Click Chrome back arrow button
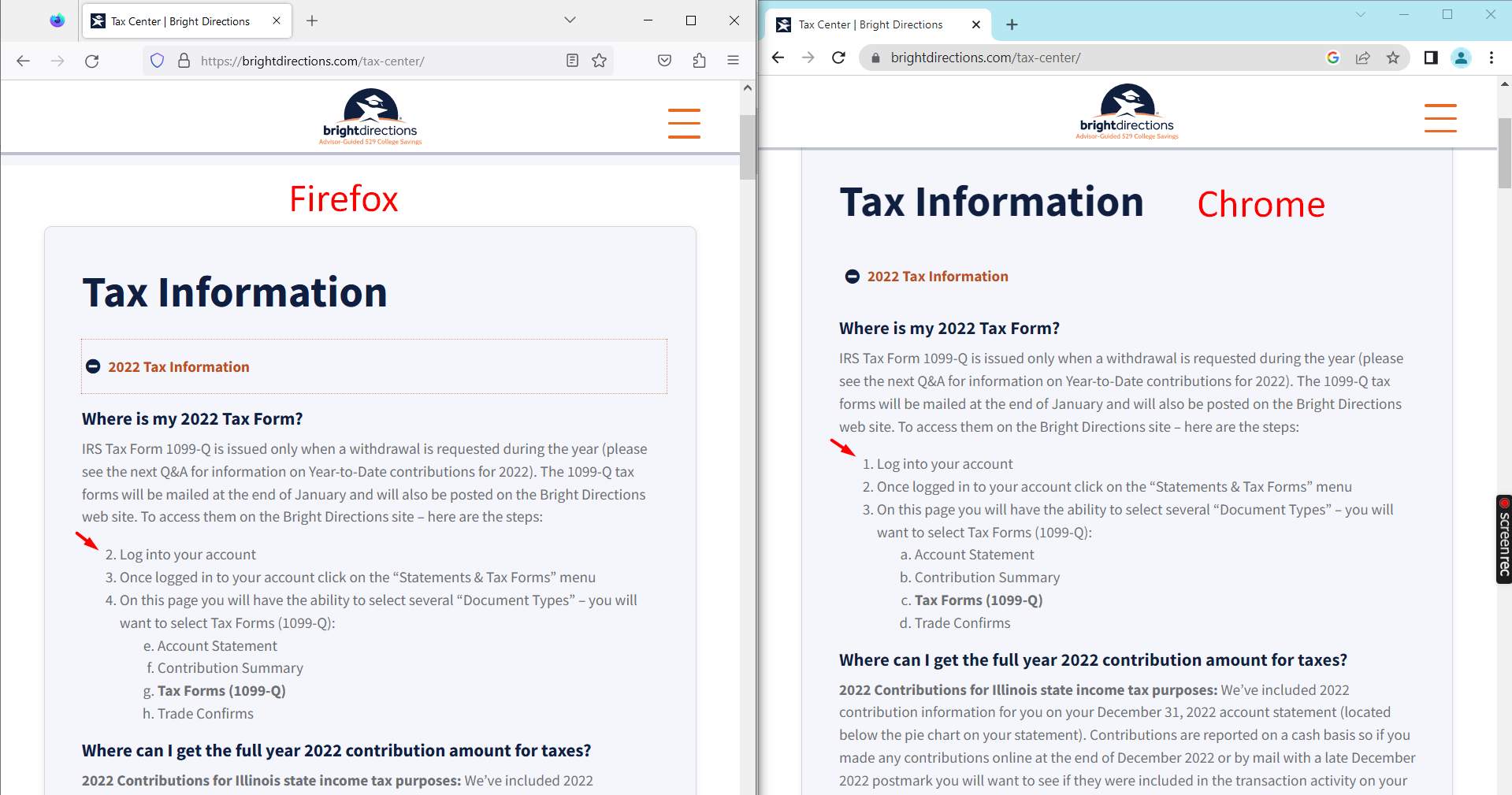 [778, 58]
